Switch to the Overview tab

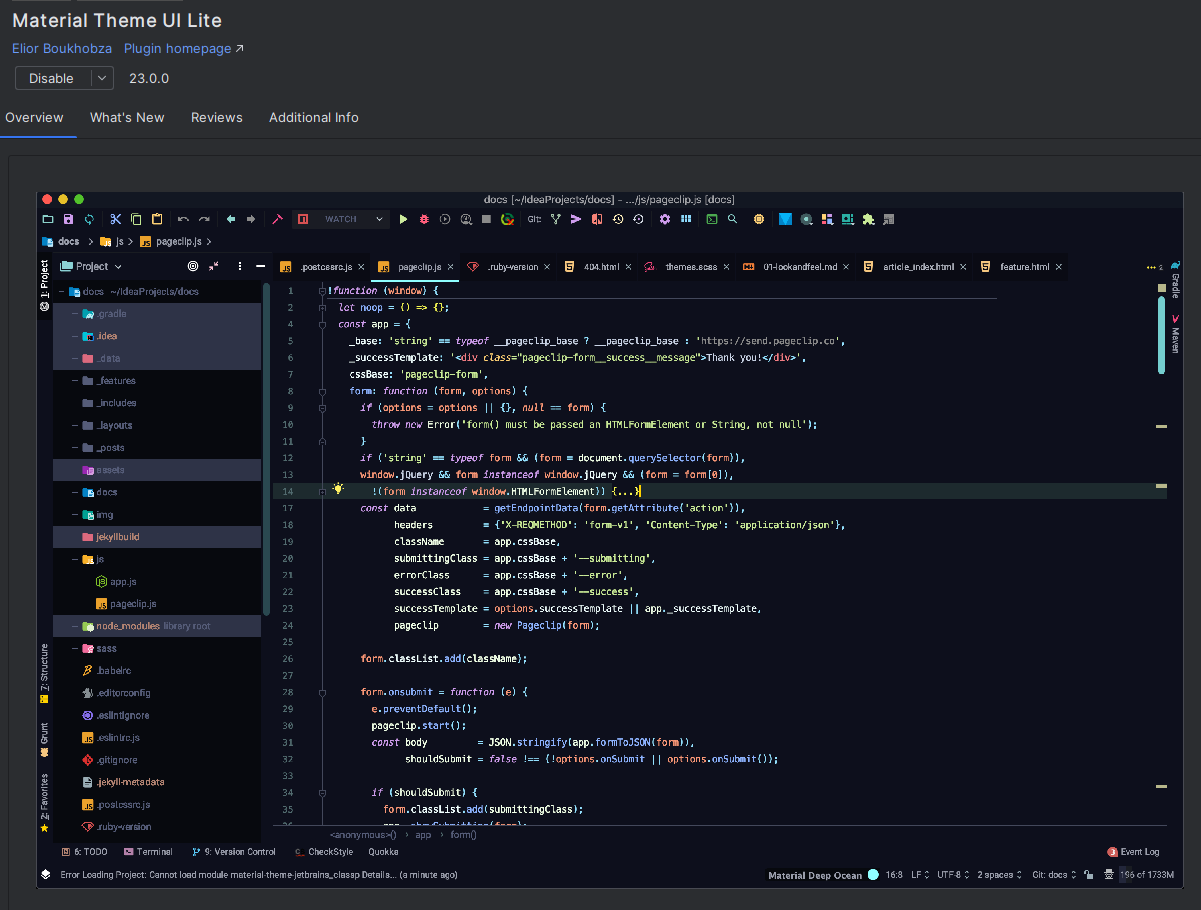[x=34, y=117]
